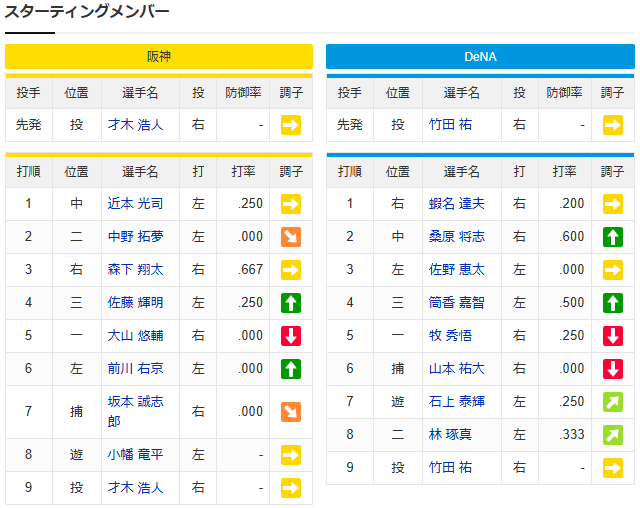Click the condition arrow icon for DeNA starter 竹田 祐
The height and width of the screenshot is (508, 640).
coord(612,125)
